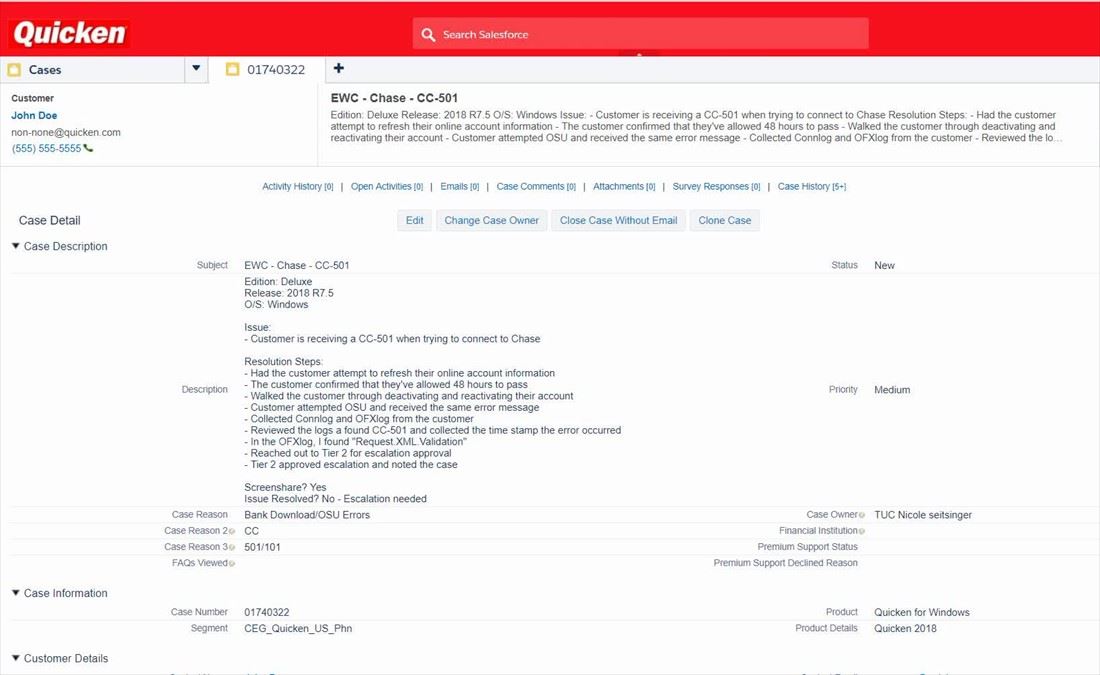Switch to the Cases tab
The width and height of the screenshot is (1100, 675).
pos(45,70)
